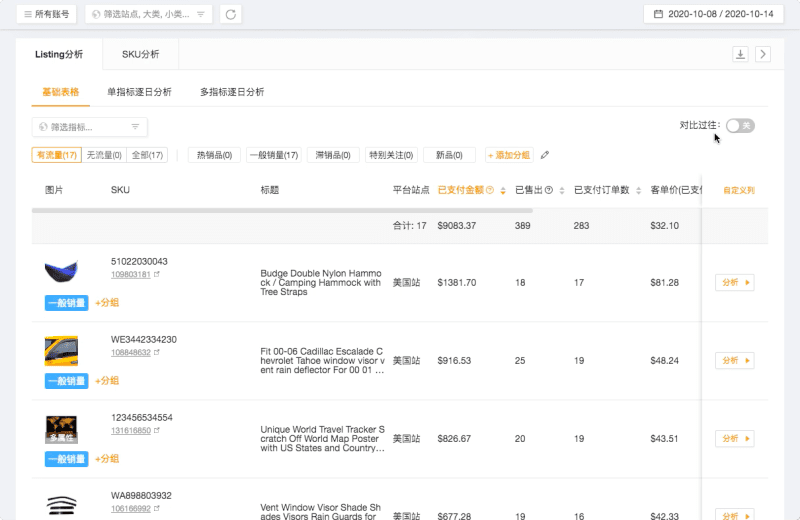
Task: Click the right arrow icon beside download
Action: pyautogui.click(x=763, y=54)
